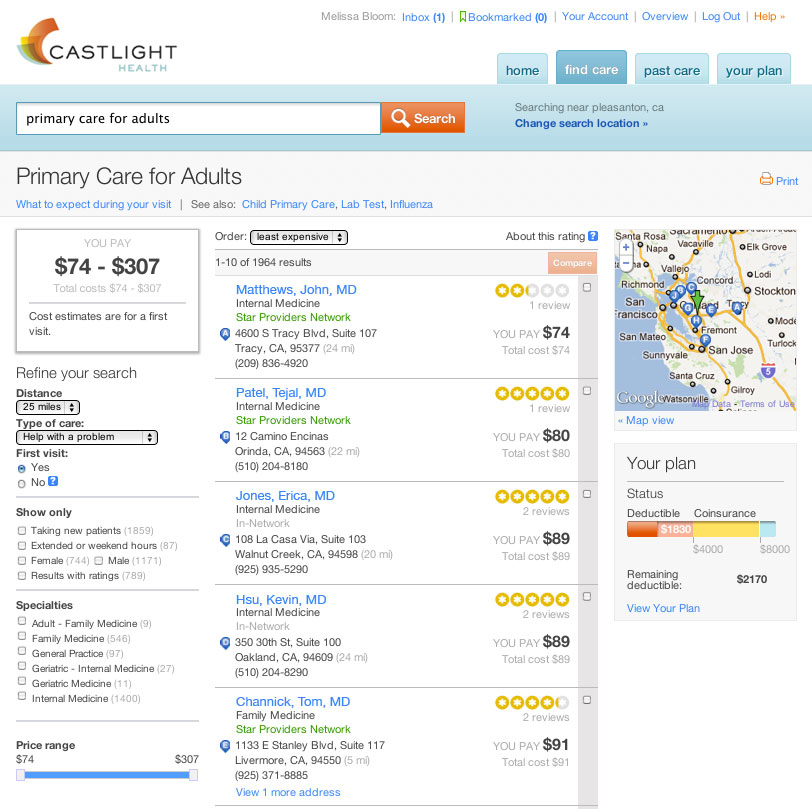The height and width of the screenshot is (809, 812).
Task: Click the Print icon
Action: point(766,180)
